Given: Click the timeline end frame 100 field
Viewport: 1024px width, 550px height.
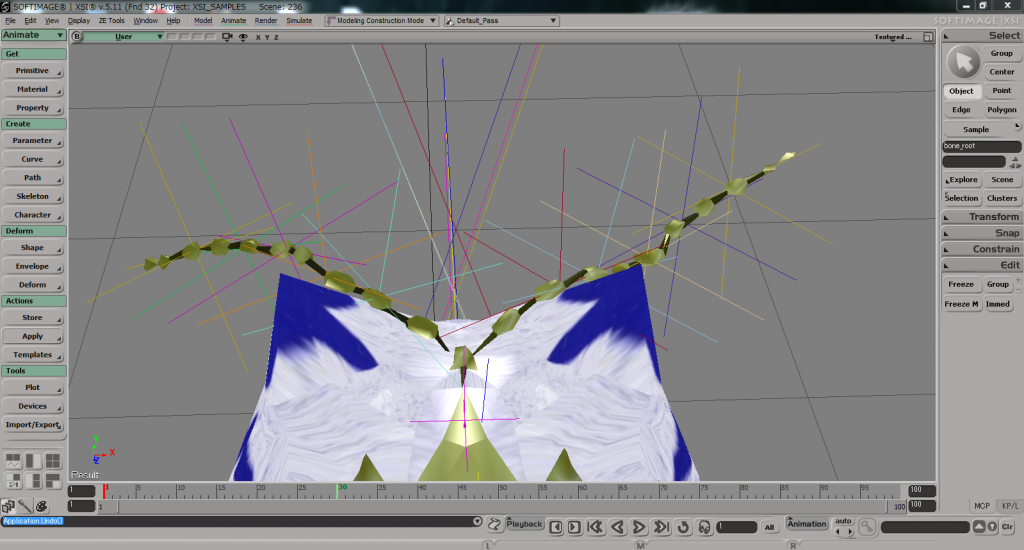Looking at the screenshot, I should tap(922, 490).
